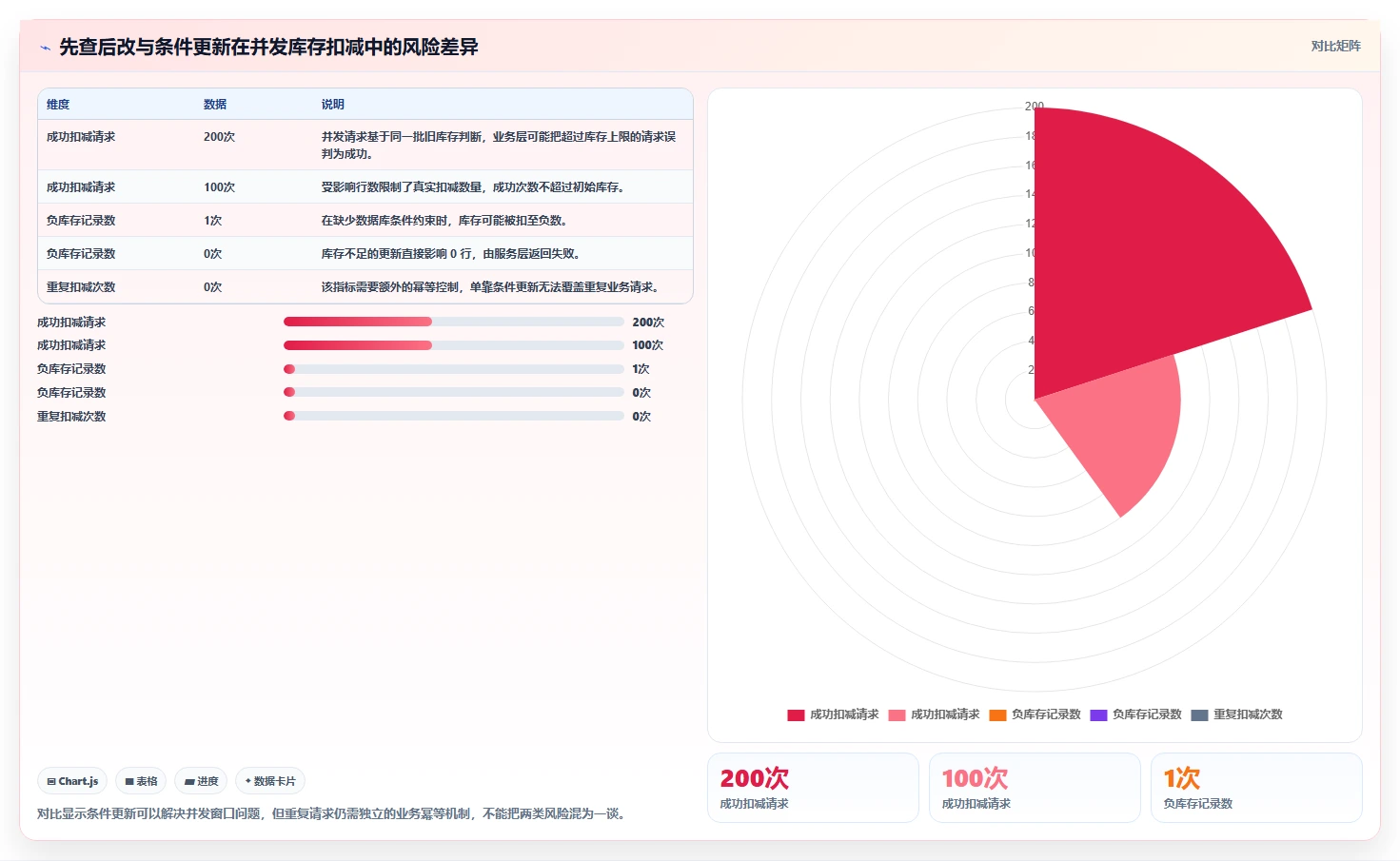
Task: Click the 重复扣减次数 progress bar showing 0次
Action: click(454, 416)
